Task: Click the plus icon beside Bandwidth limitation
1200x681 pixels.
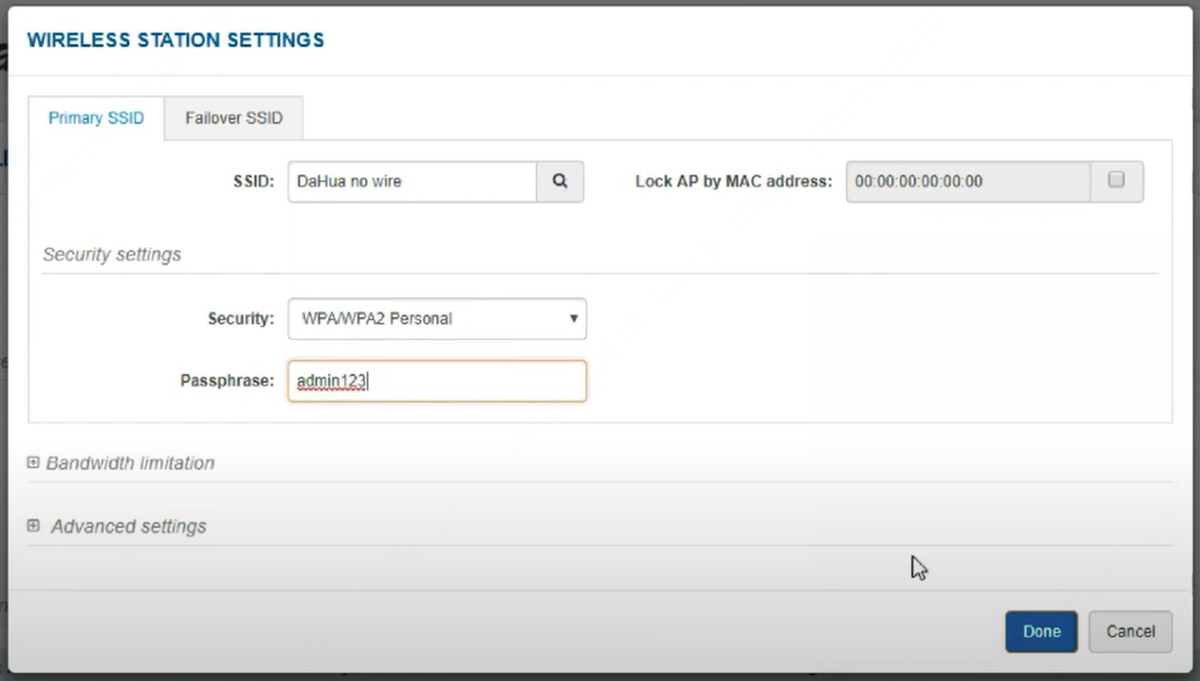Action: [33, 463]
